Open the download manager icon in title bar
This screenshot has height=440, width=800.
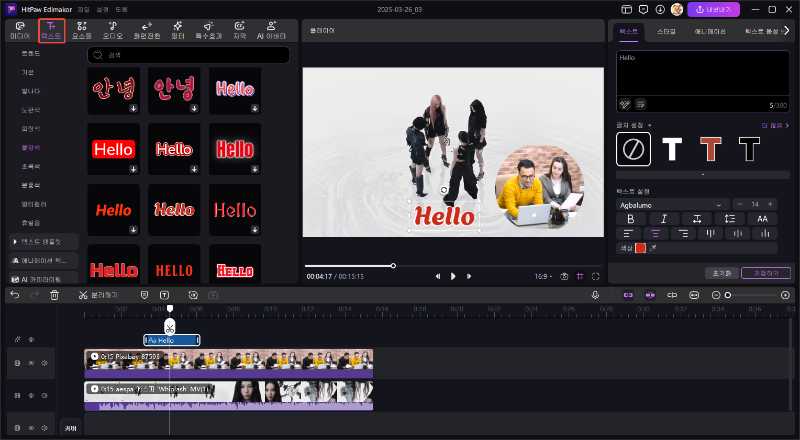(x=660, y=9)
